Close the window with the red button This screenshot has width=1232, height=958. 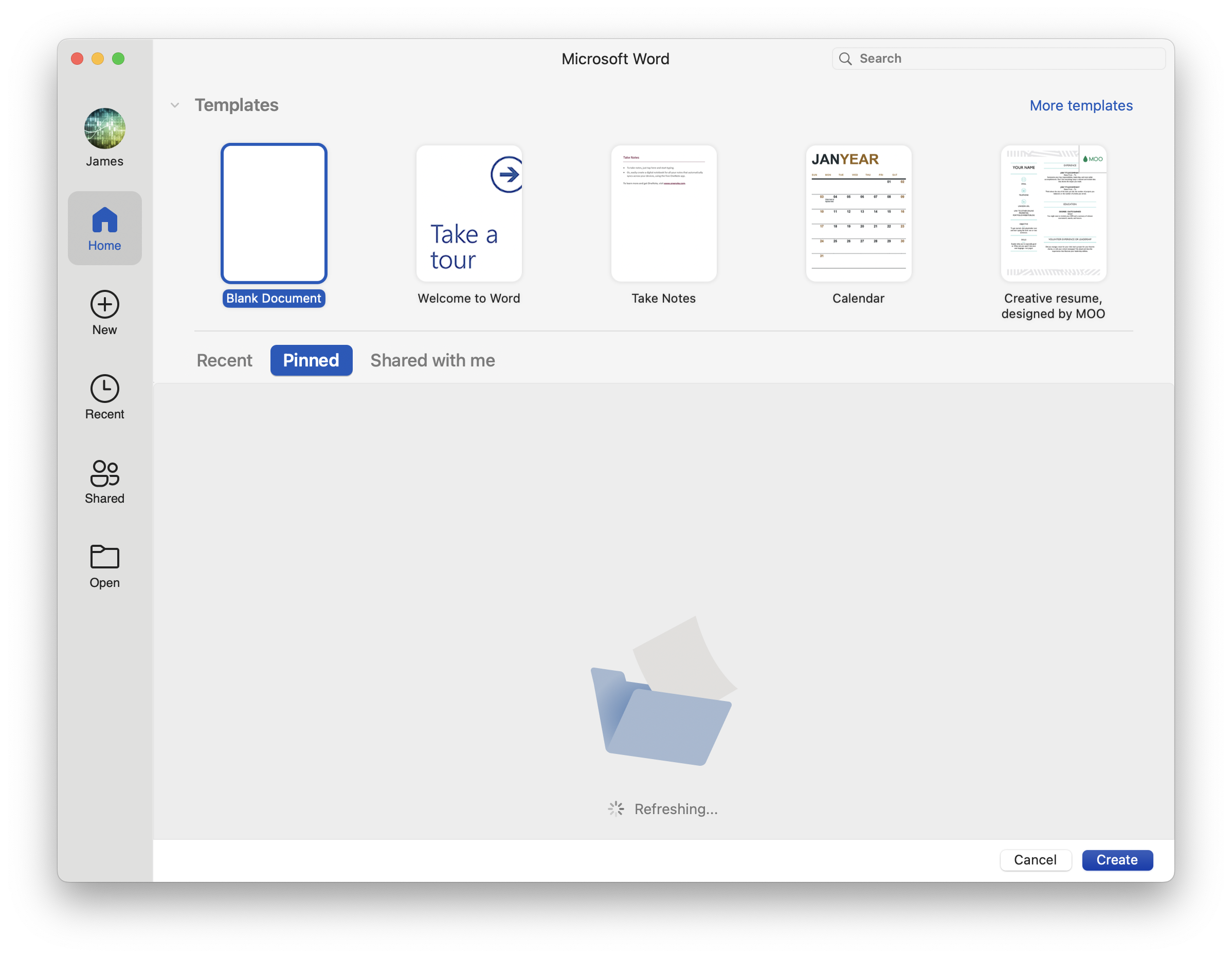click(77, 59)
